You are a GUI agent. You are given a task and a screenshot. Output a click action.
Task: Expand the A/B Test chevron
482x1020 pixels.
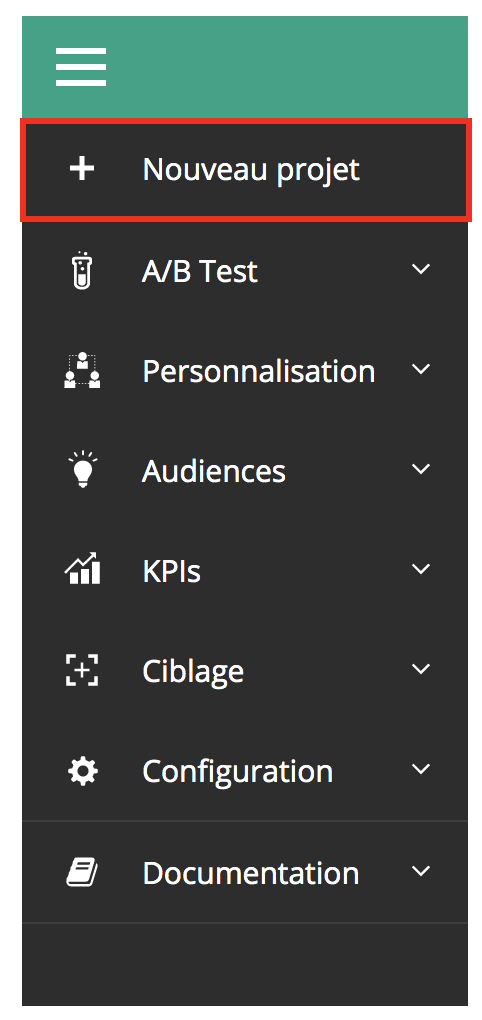coord(421,269)
